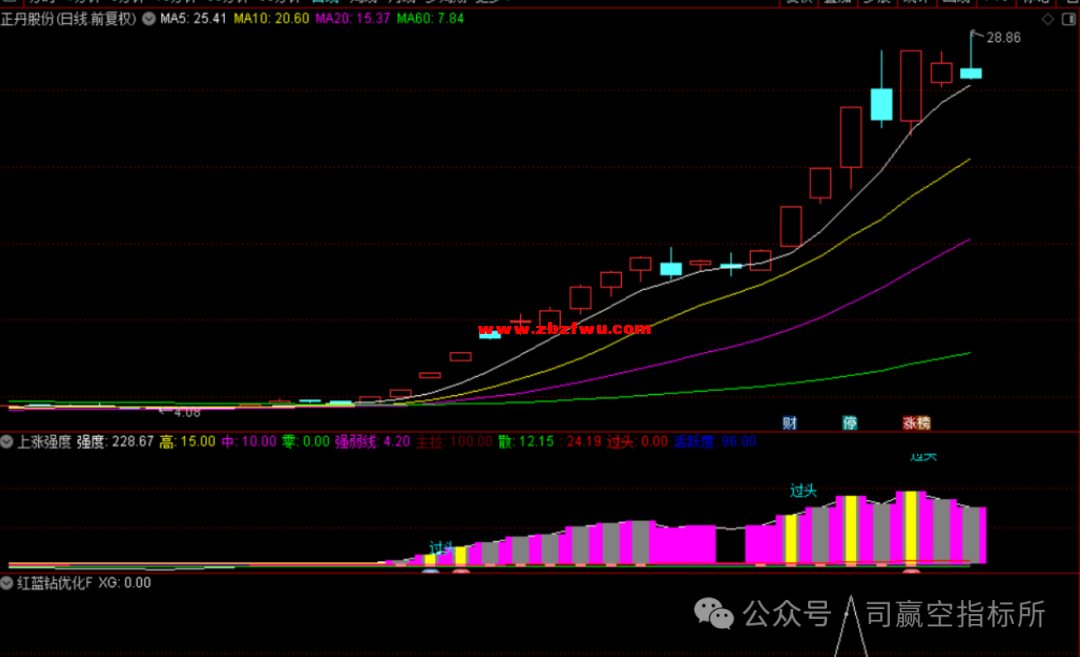Click the 强弱线: 4.20 value

[373, 442]
